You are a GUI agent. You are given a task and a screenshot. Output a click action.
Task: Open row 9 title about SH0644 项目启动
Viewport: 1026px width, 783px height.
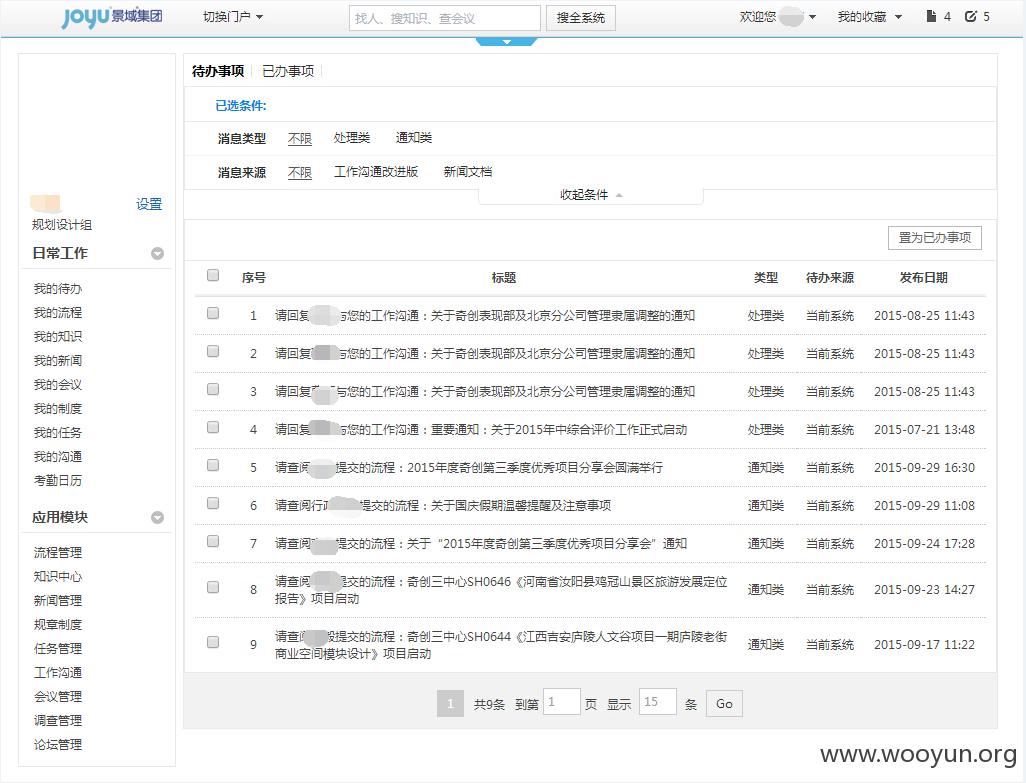501,644
